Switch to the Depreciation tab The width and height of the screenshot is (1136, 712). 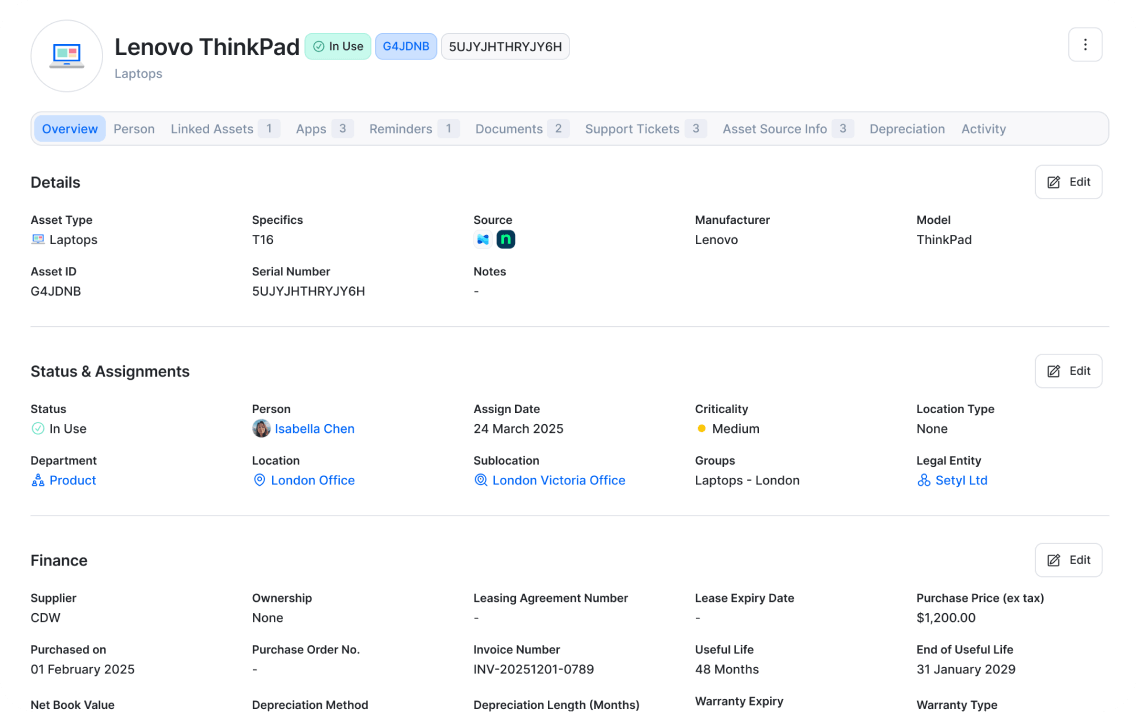907,129
